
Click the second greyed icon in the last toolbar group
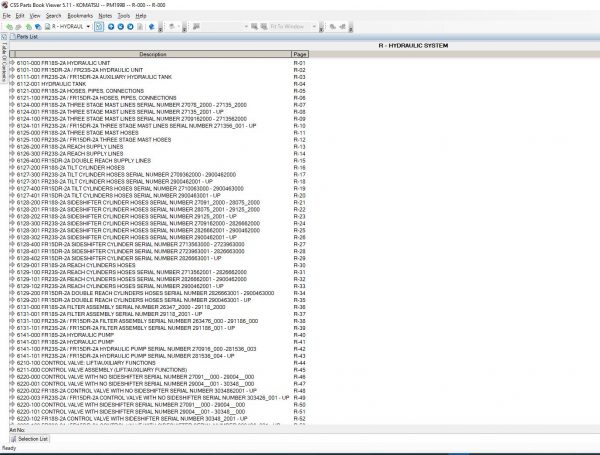(x=342, y=27)
